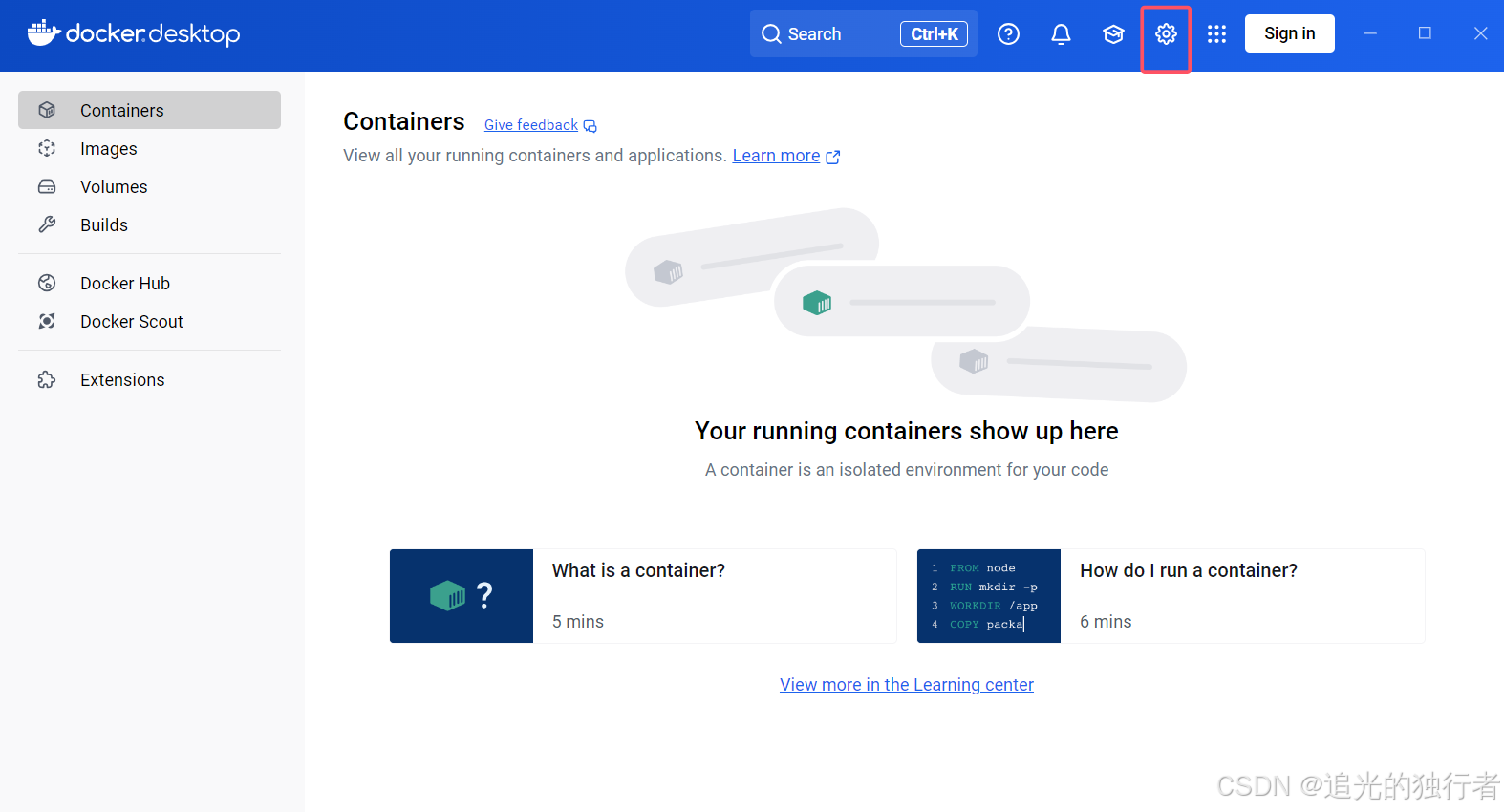The height and width of the screenshot is (812, 1504).
Task: Click the Containers page heading
Action: (x=404, y=121)
